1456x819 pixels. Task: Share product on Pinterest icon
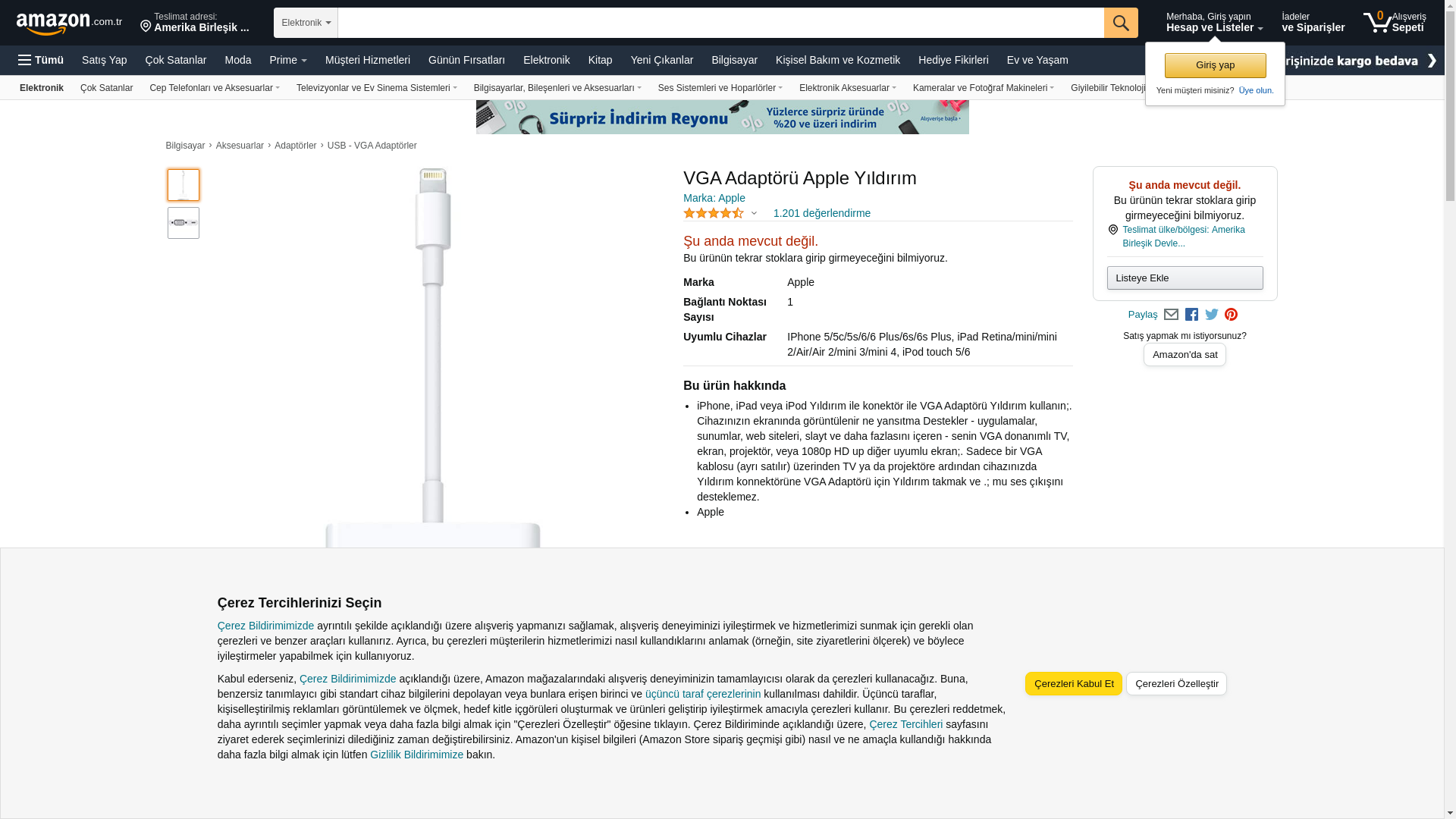[x=1231, y=315]
